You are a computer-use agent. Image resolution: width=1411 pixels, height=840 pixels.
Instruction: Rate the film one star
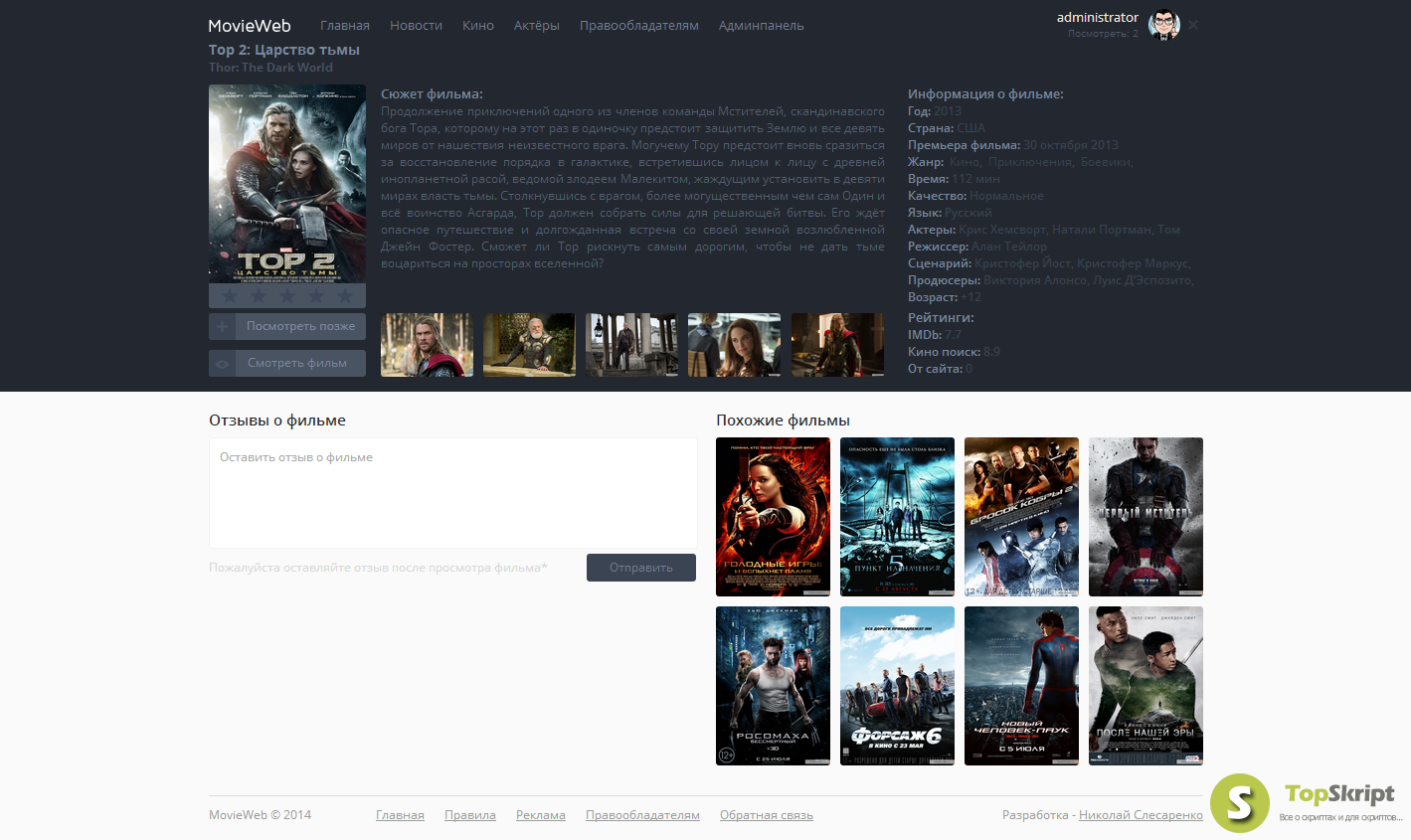pos(230,295)
